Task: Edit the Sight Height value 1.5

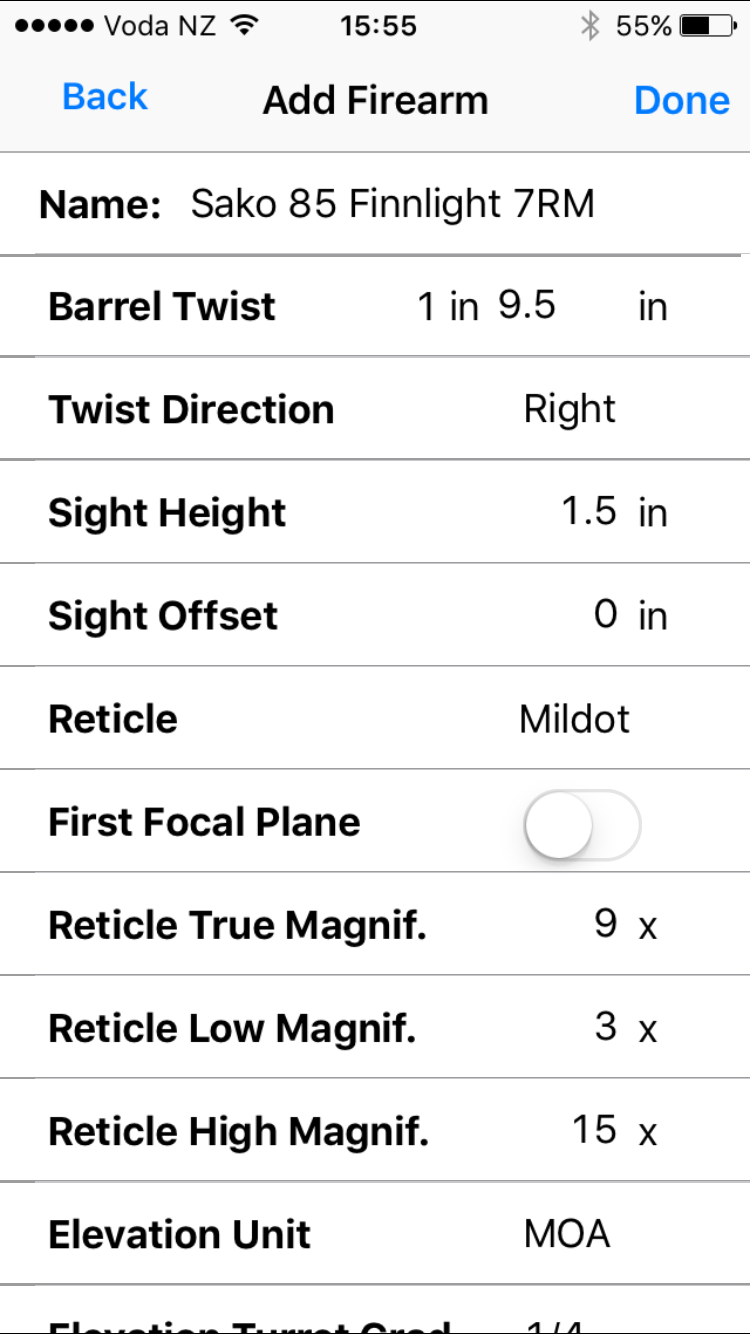Action: [589, 512]
